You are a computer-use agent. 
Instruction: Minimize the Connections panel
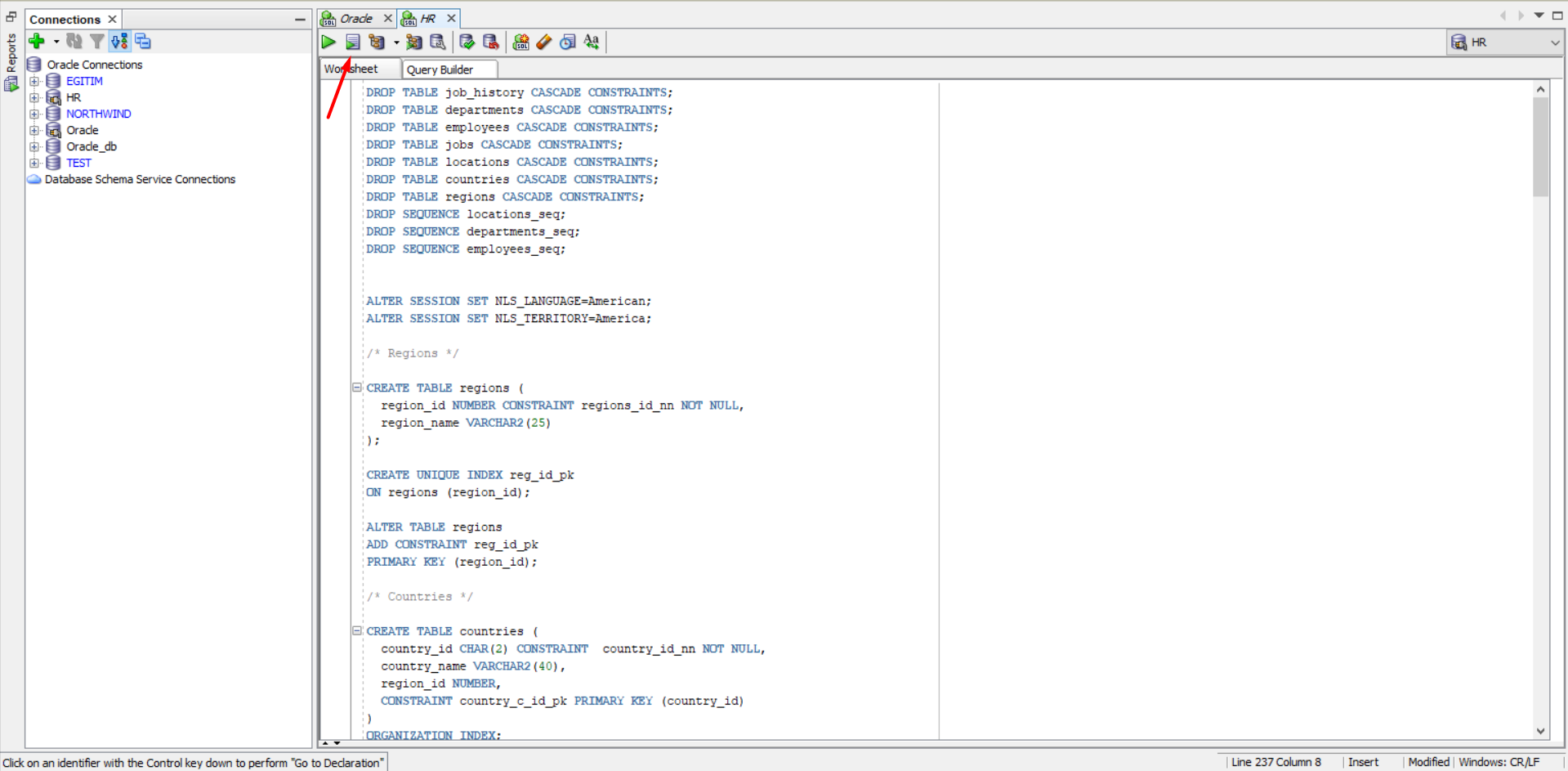(x=300, y=20)
